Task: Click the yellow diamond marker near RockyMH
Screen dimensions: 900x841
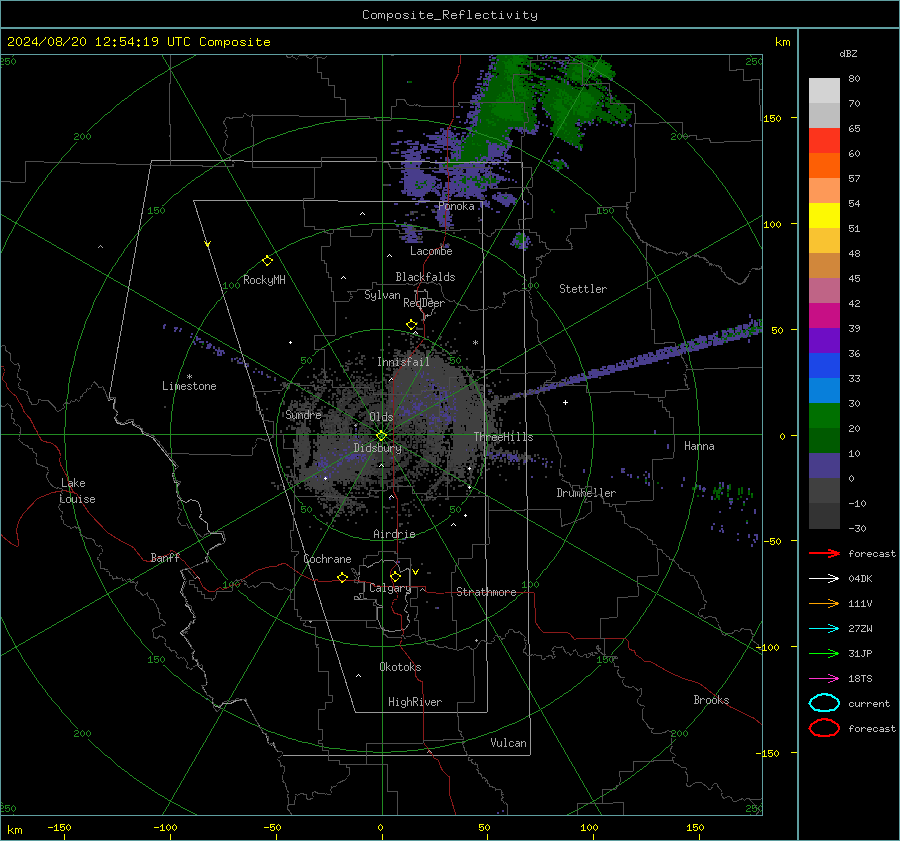Action: [x=267, y=261]
